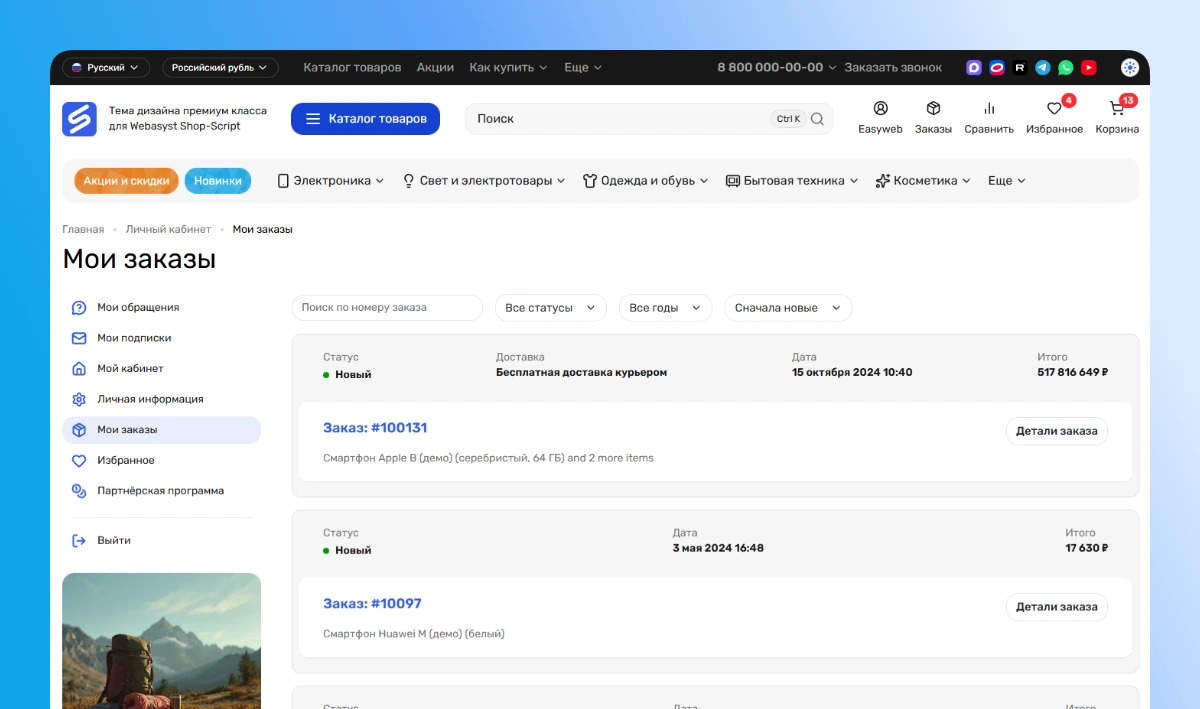Select Личная информация in sidebar
This screenshot has height=709, width=1200.
[150, 399]
